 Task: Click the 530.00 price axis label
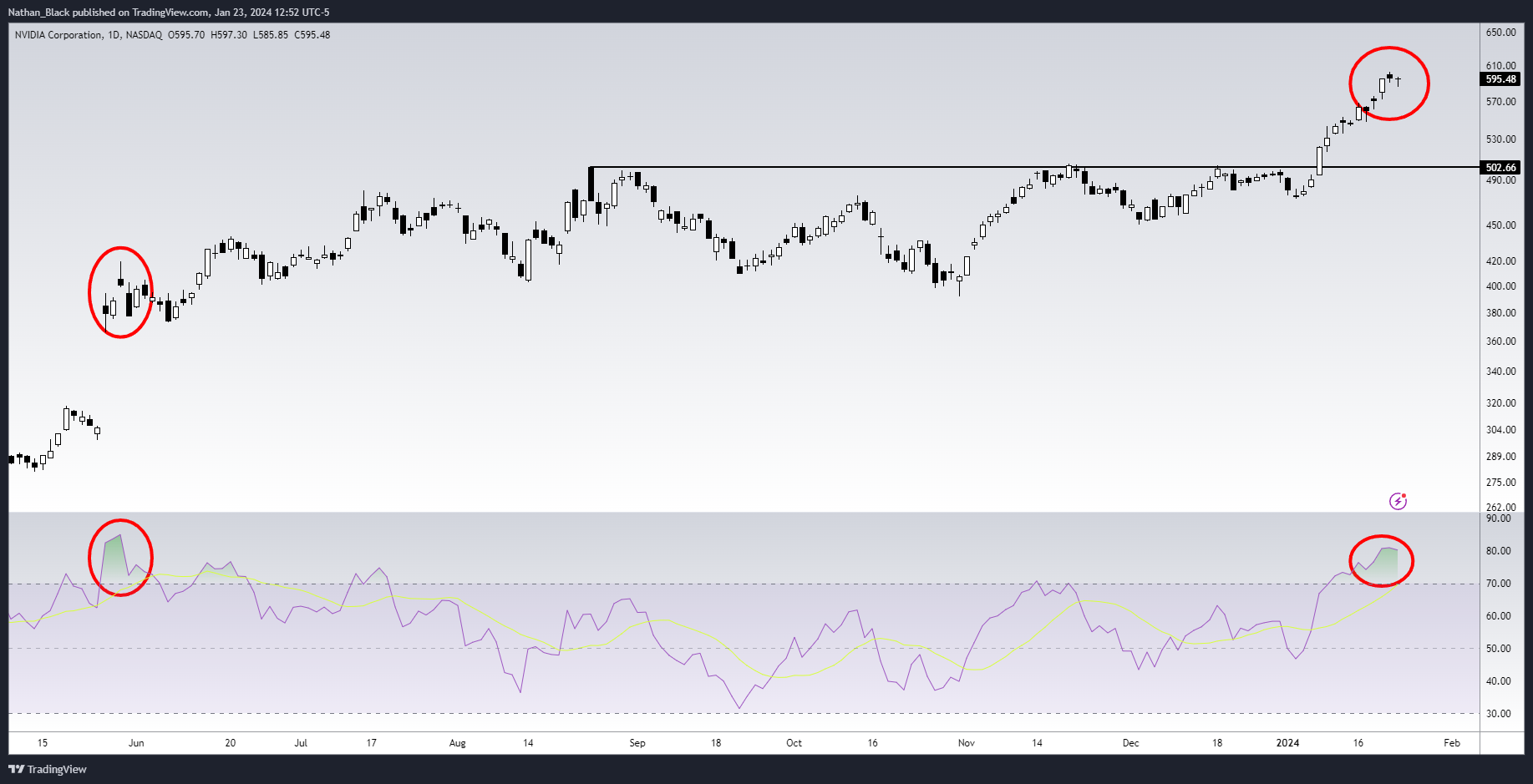click(1500, 139)
